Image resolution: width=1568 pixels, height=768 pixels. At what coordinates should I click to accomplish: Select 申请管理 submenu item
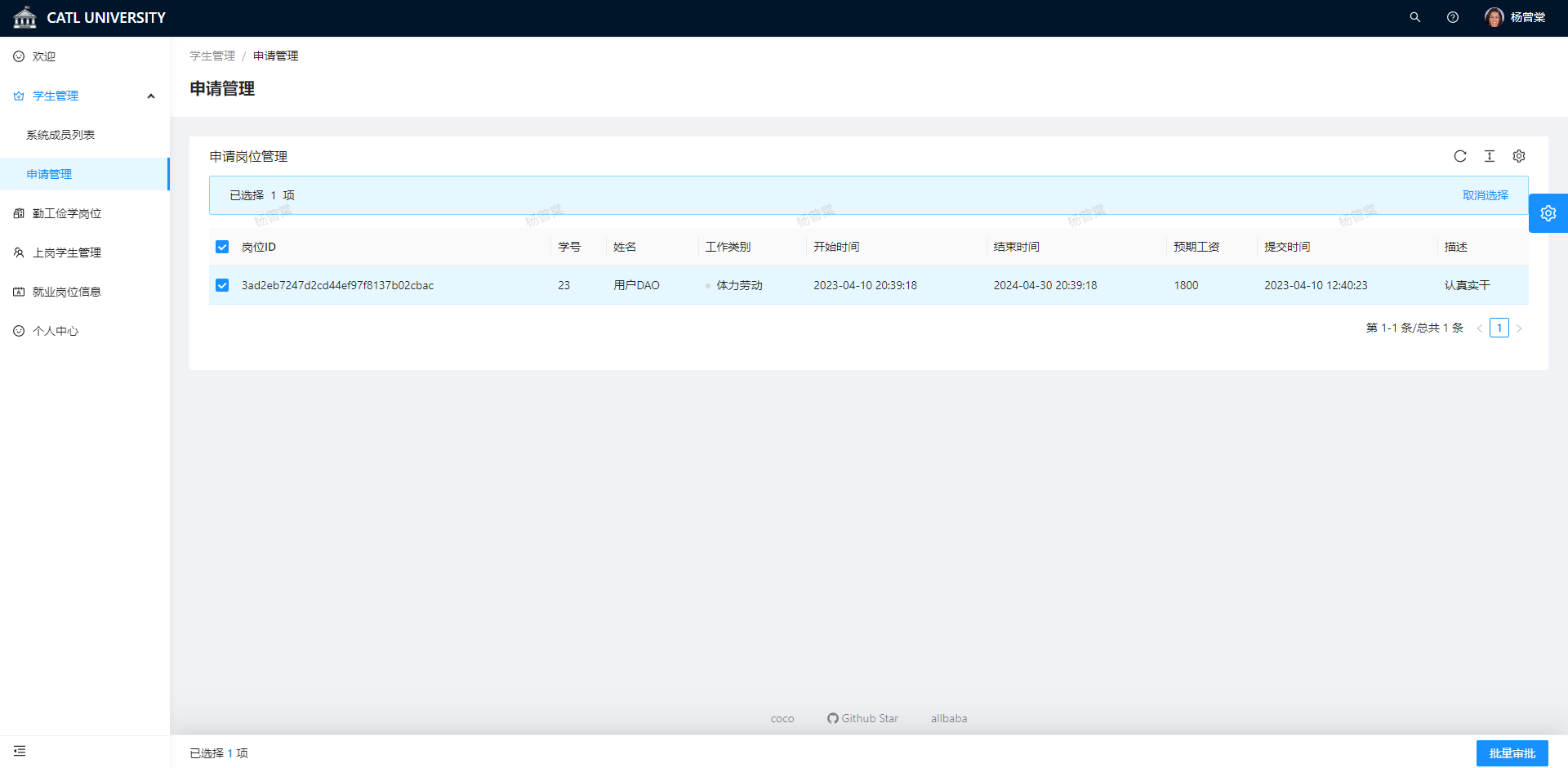coord(85,174)
